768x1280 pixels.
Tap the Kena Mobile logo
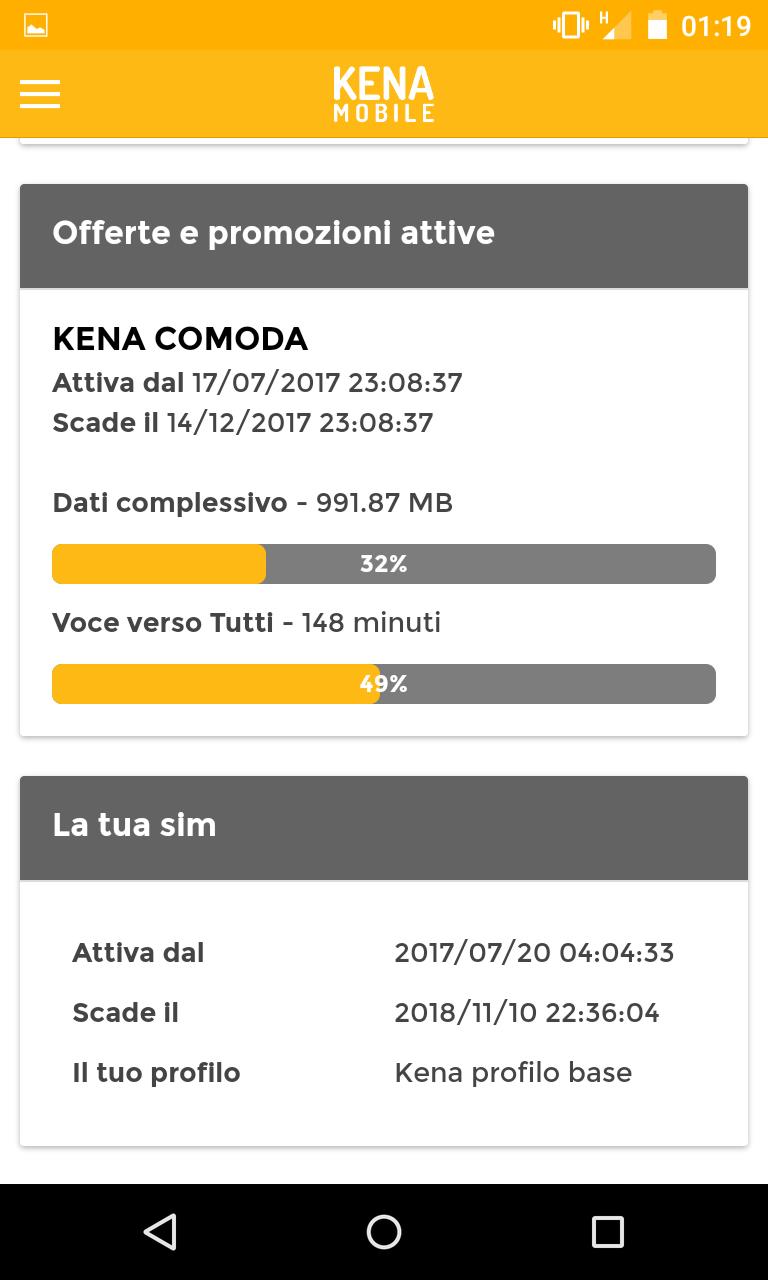coord(384,94)
